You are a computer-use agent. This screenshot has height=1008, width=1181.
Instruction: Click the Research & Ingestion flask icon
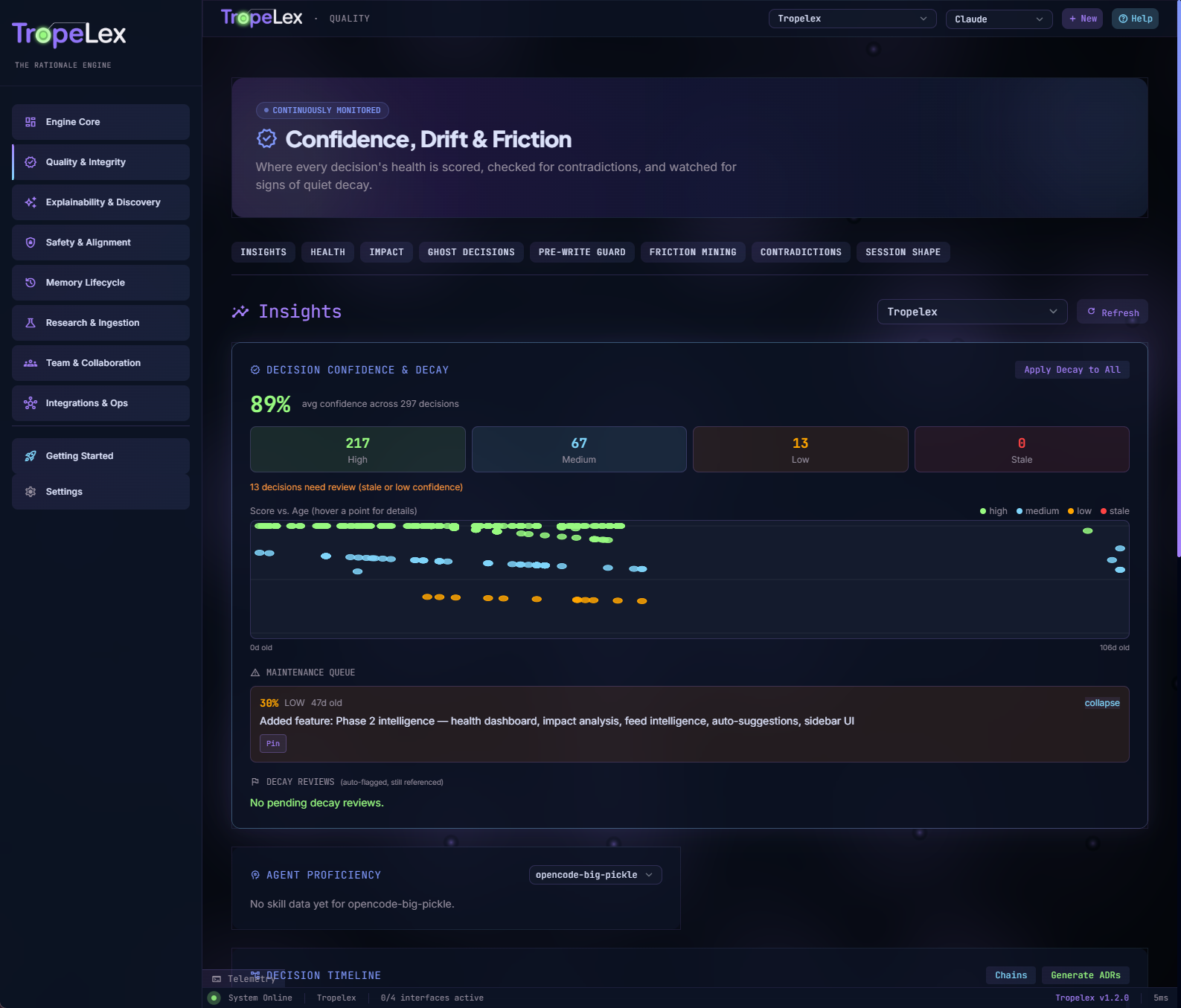[x=31, y=323]
